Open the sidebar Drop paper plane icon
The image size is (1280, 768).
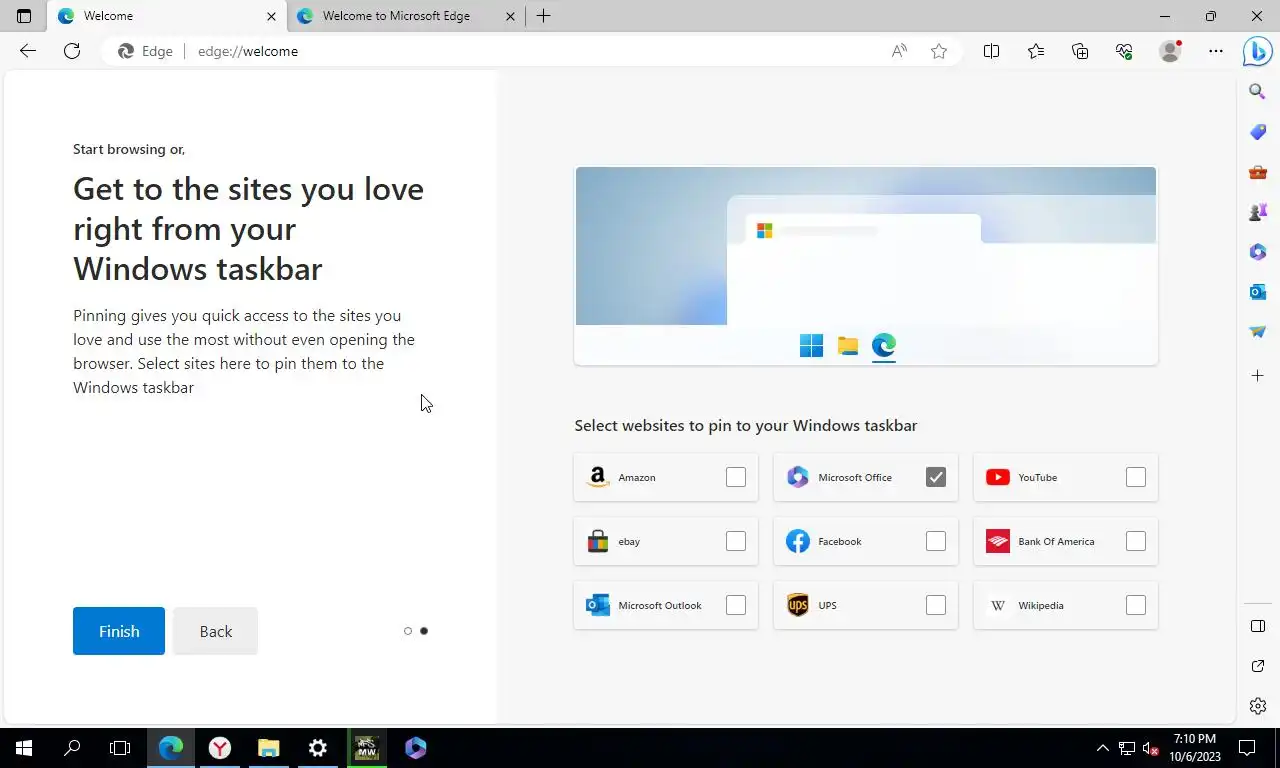click(x=1258, y=332)
